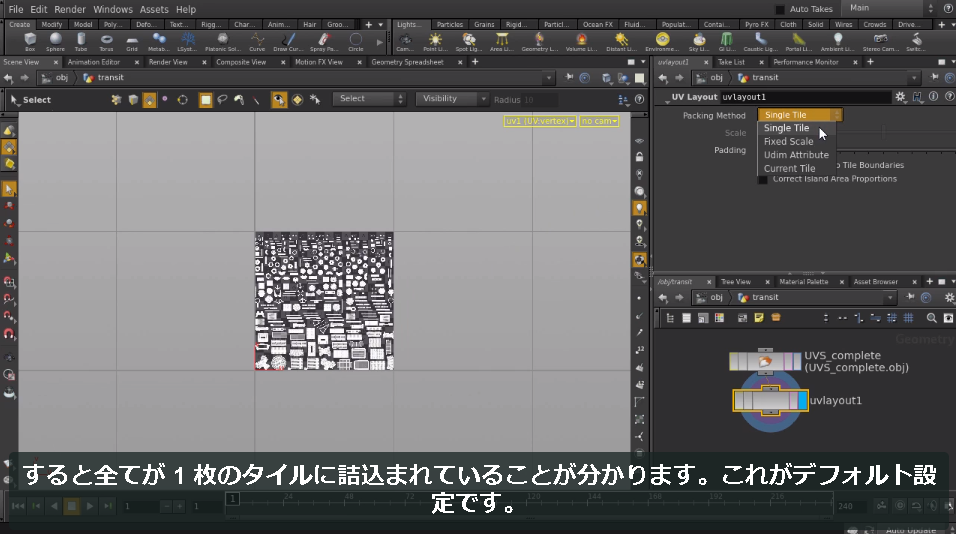
Task: Select Udim Attribute option
Action: (x=796, y=155)
